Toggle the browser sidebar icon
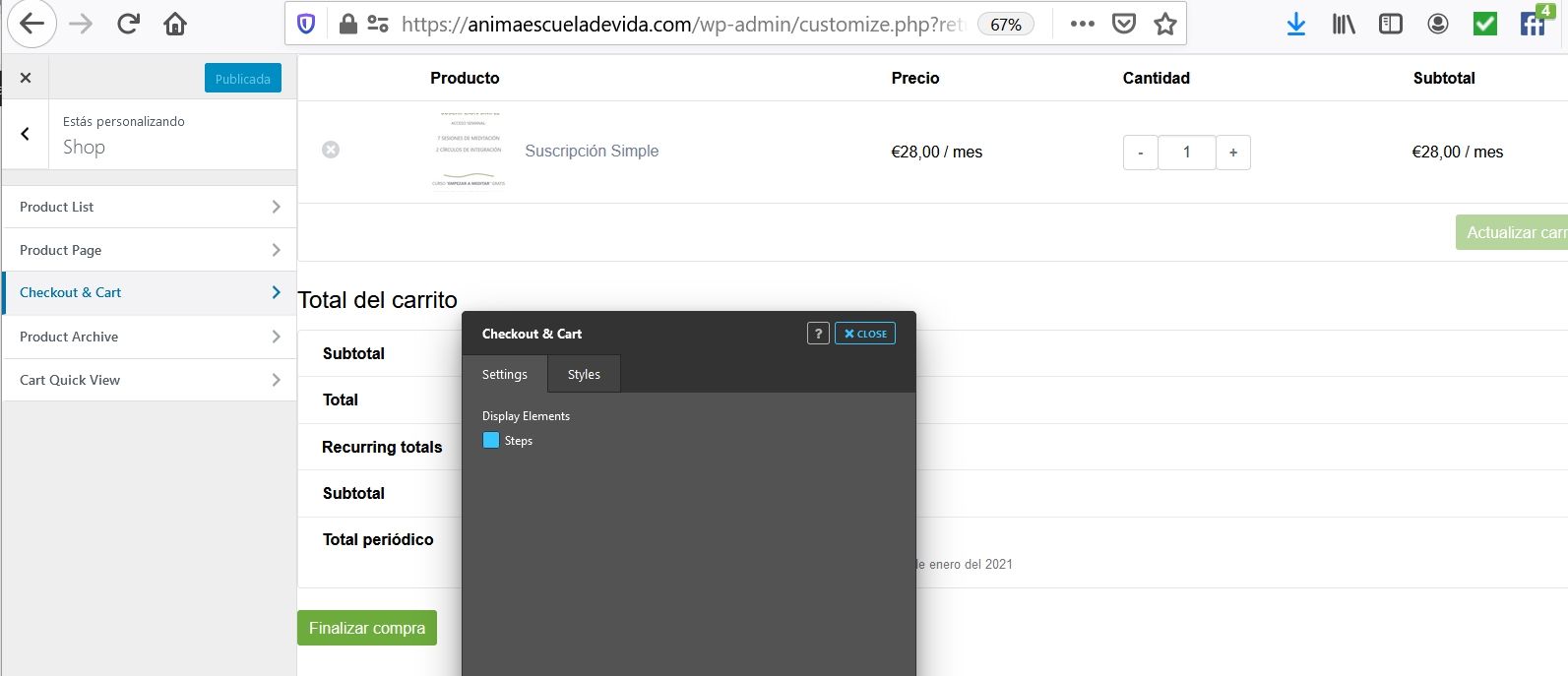Viewport: 1568px width, 676px height. pyautogui.click(x=1391, y=24)
